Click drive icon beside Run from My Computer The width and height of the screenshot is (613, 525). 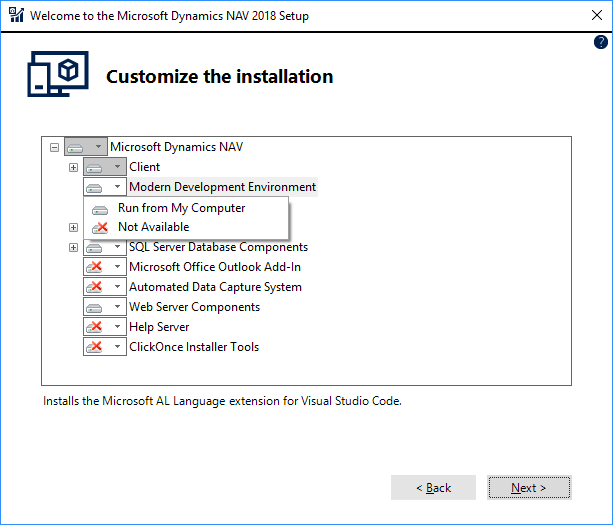(100, 210)
